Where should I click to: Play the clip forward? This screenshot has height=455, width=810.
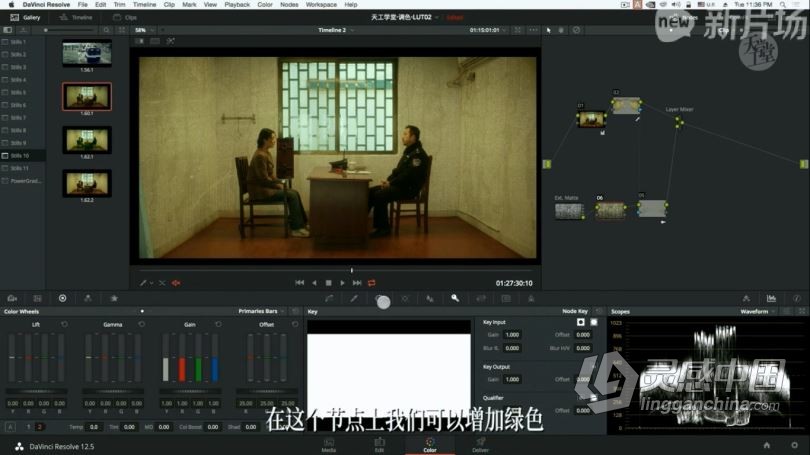342,283
